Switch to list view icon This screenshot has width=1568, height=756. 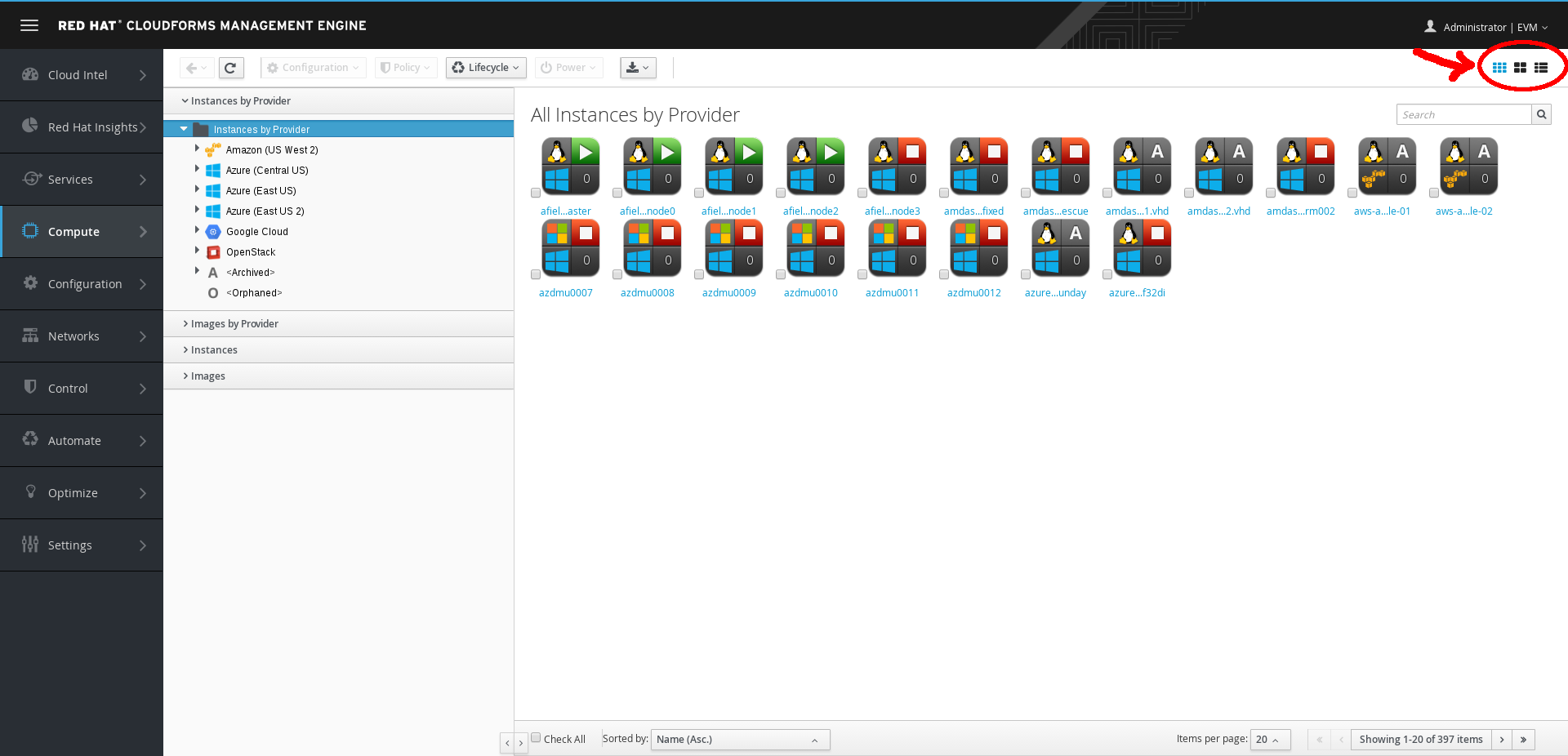[x=1541, y=68]
